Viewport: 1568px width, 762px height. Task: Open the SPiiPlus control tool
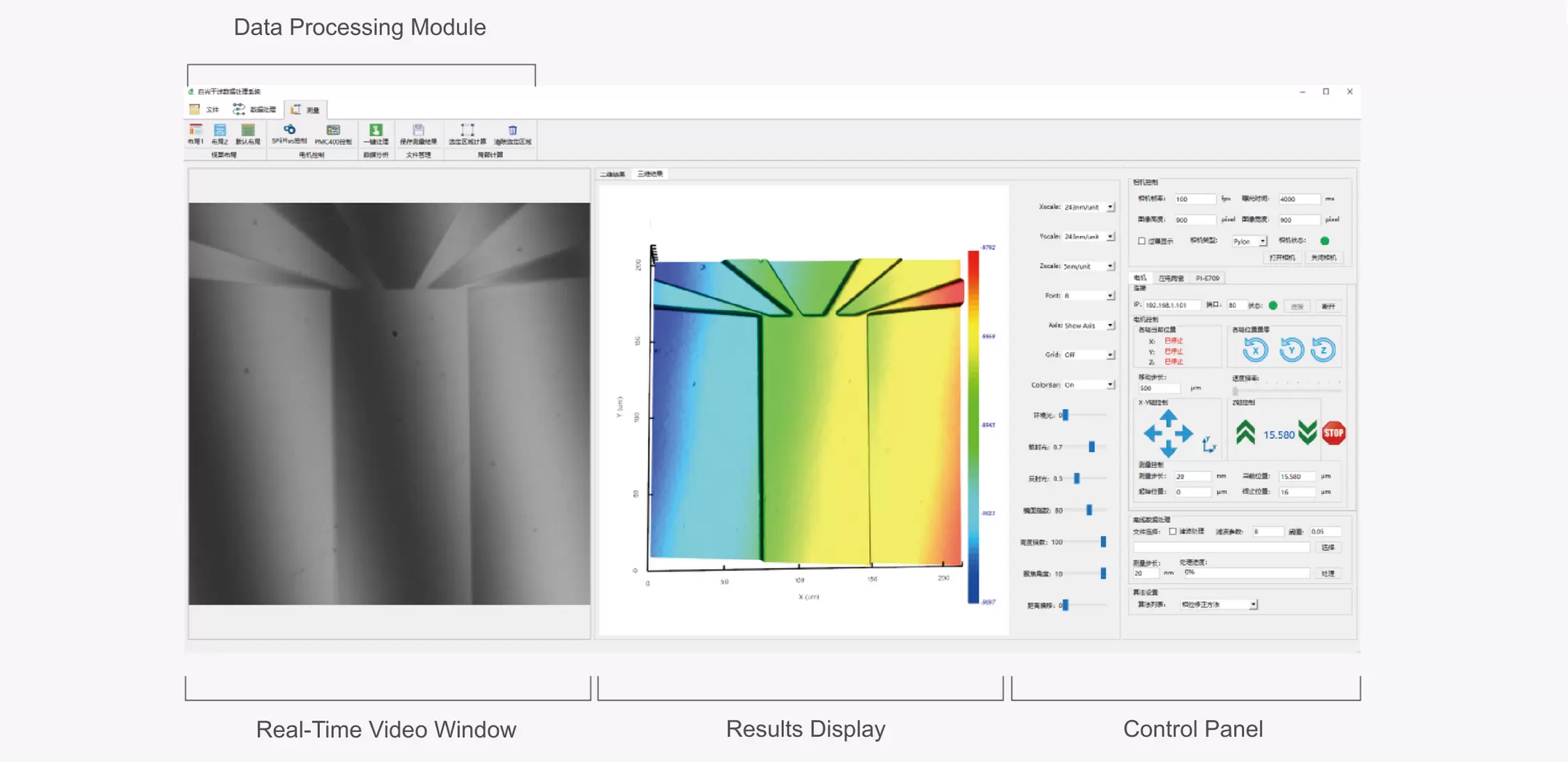click(x=289, y=131)
